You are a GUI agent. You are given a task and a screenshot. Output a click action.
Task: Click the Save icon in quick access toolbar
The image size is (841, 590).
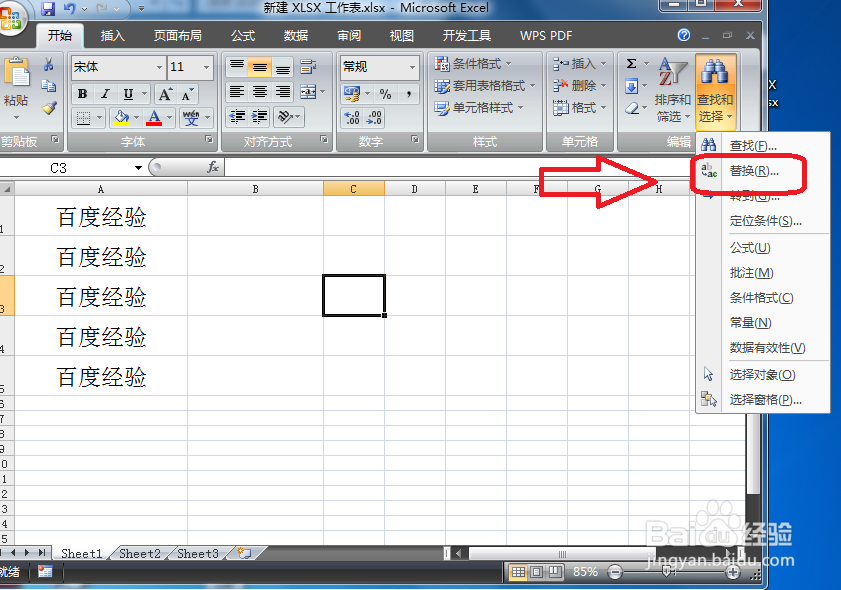pyautogui.click(x=48, y=9)
